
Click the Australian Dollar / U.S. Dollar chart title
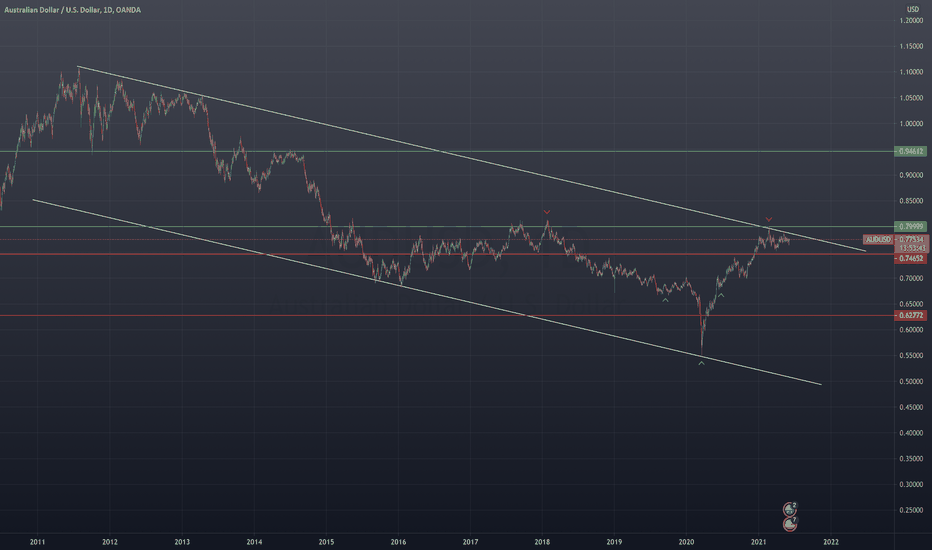pyautogui.click(x=73, y=10)
